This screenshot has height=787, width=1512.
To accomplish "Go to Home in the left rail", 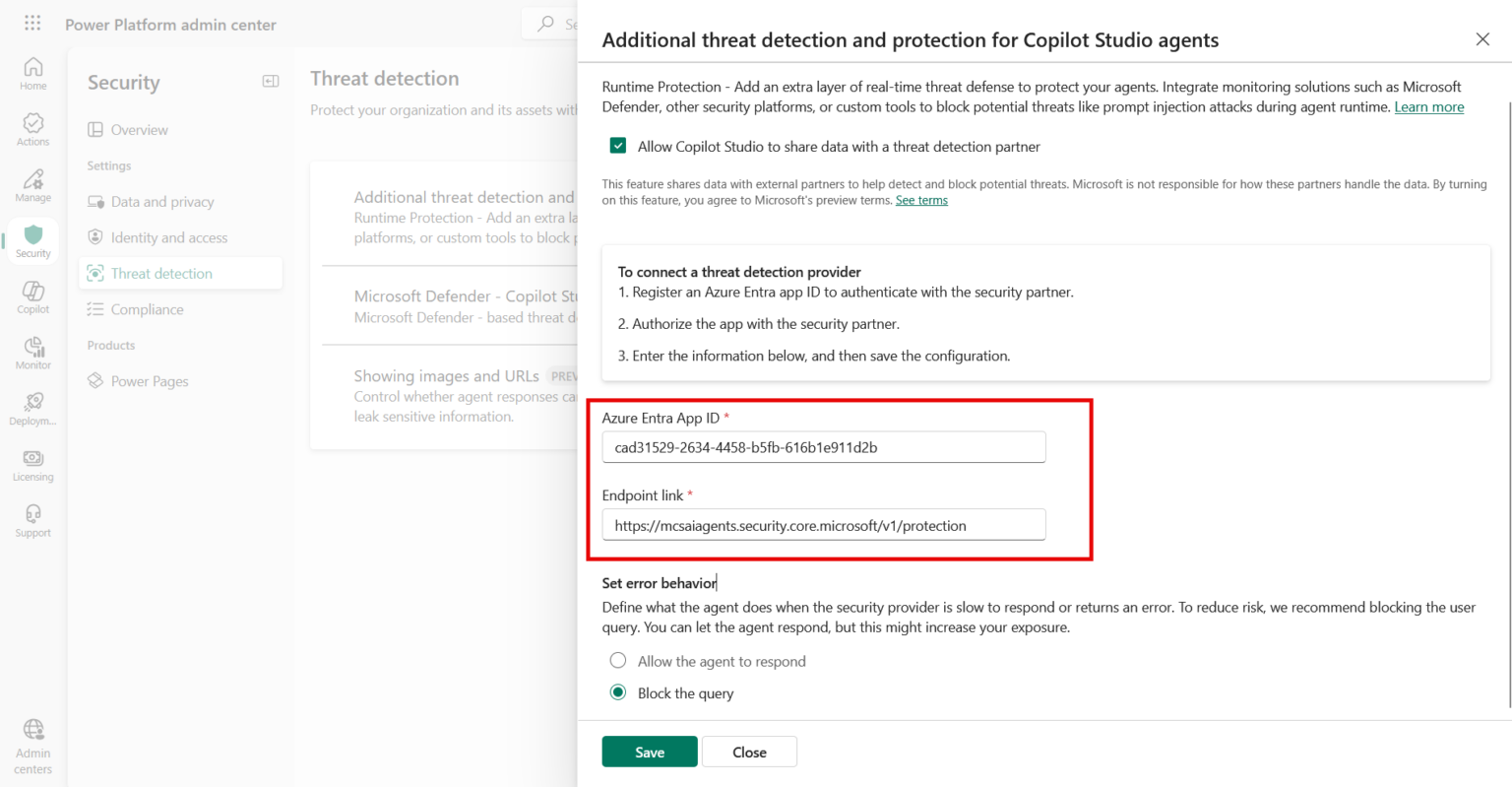I will point(32,74).
